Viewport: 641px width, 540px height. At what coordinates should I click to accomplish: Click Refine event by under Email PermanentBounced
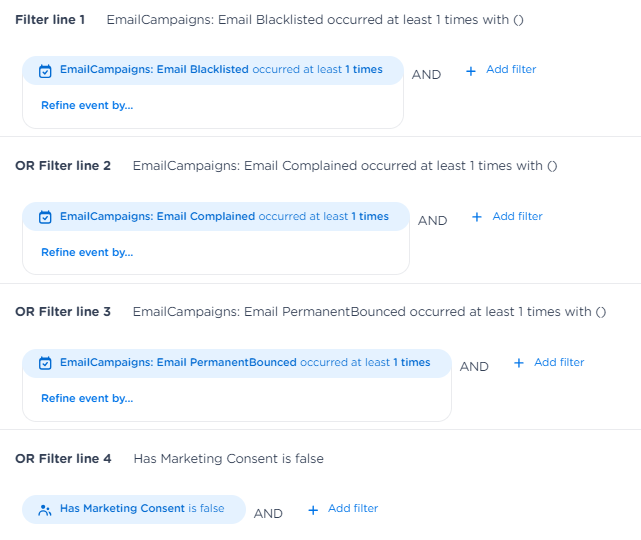click(87, 398)
